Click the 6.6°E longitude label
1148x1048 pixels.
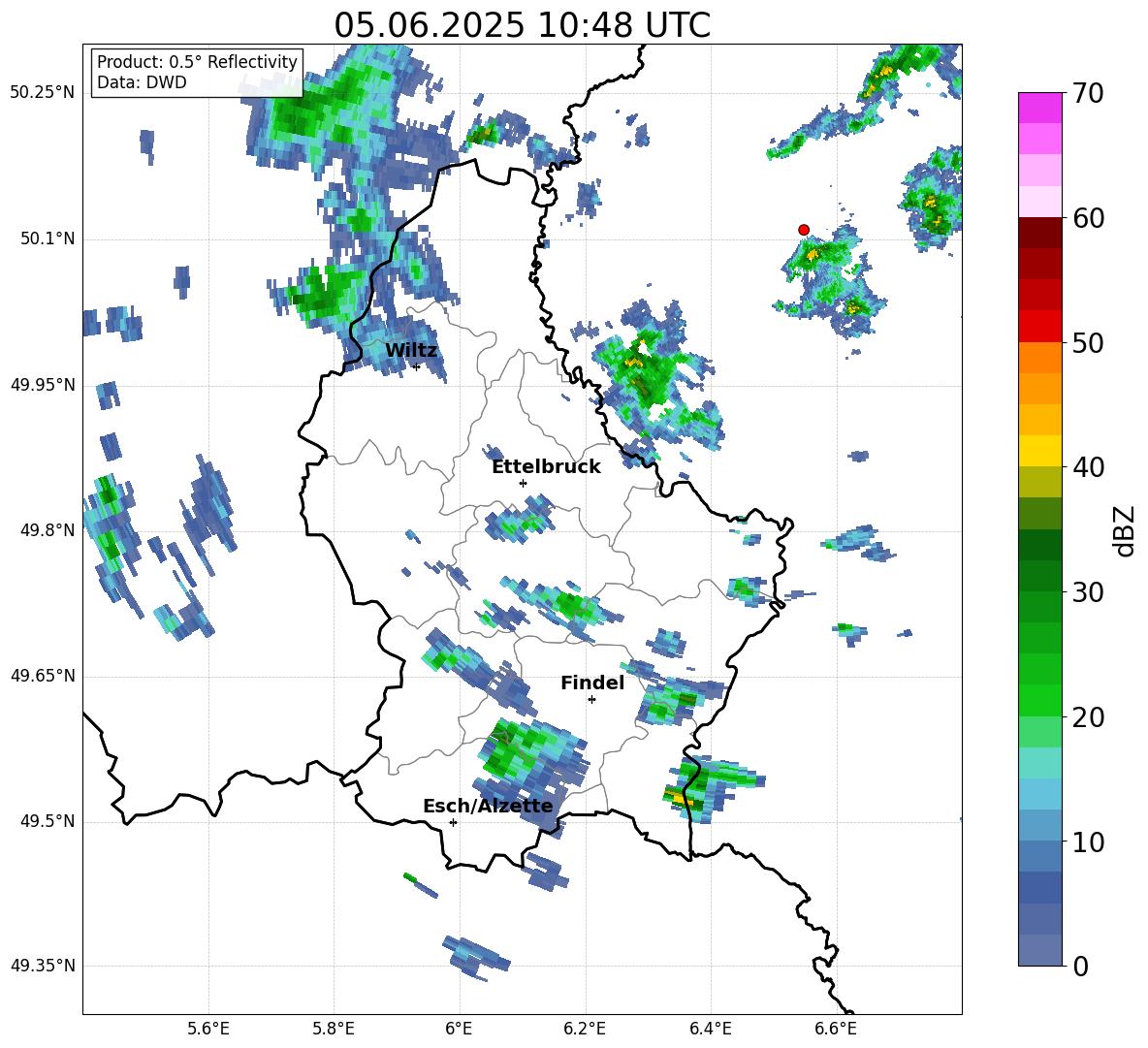point(836,1029)
